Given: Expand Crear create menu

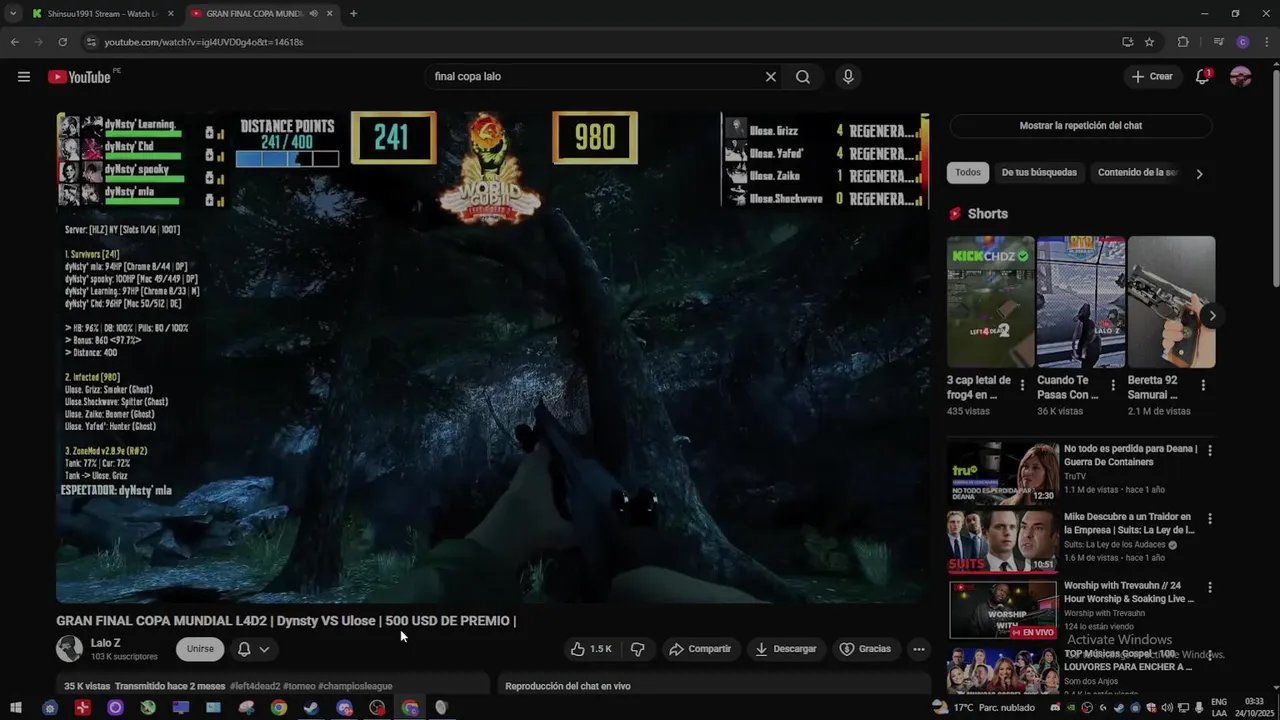Looking at the screenshot, I should click(1152, 77).
